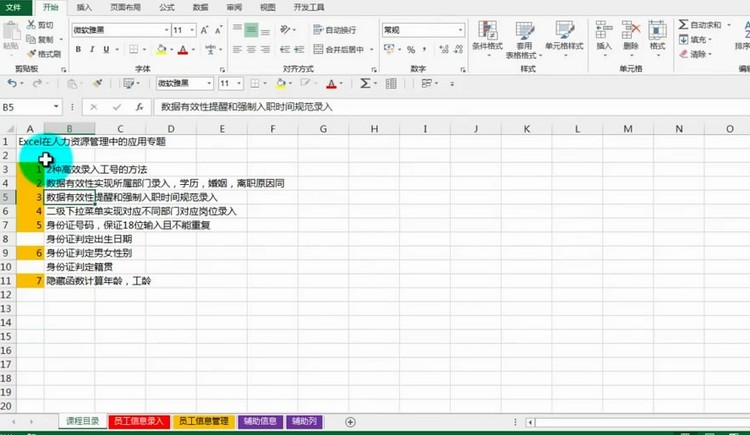Open ribbon font name dropdown
Screen dimensions: 750x435
(x=166, y=30)
